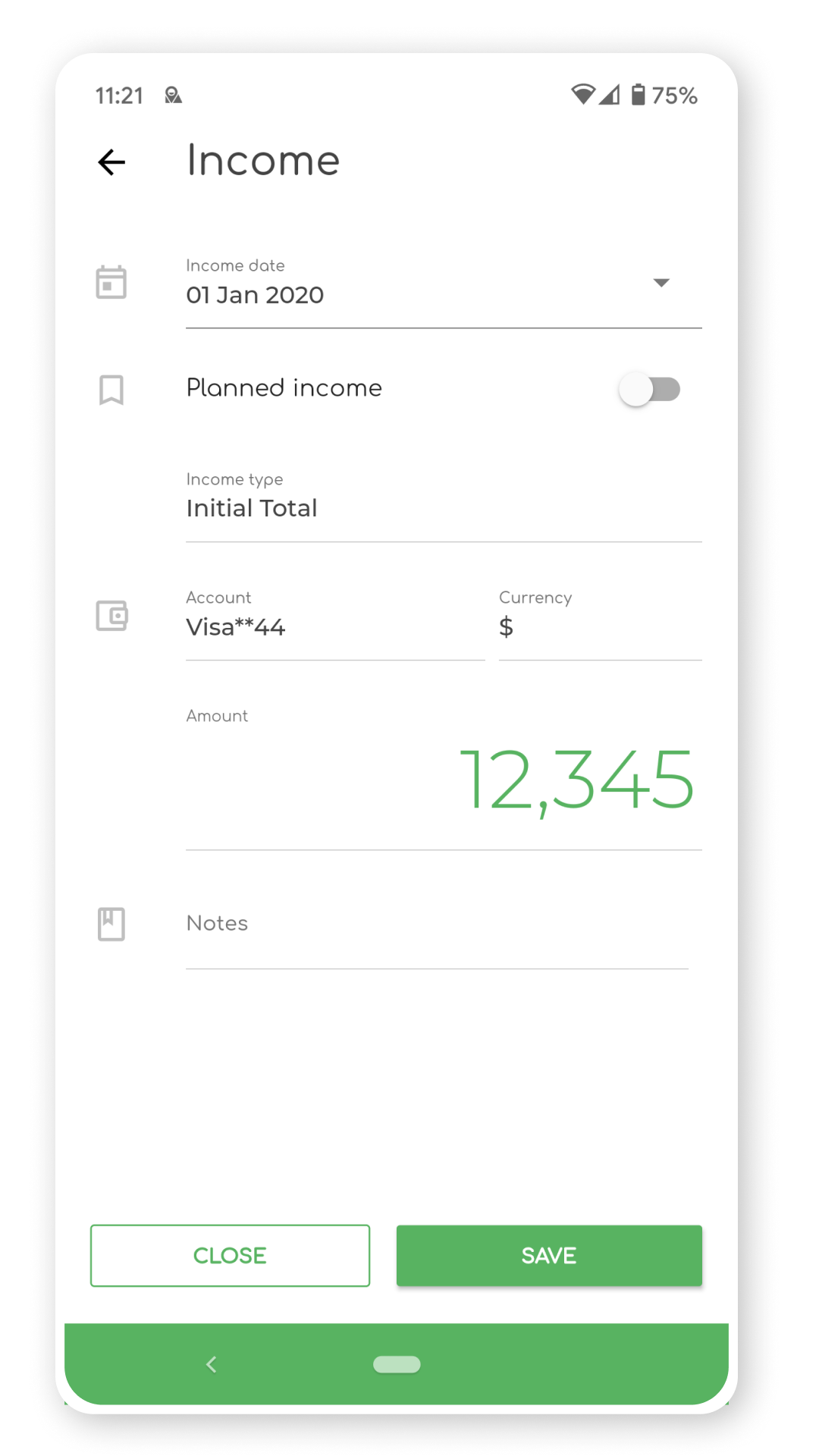Click the bookmark icon beside Planned income
Viewport: 819px width, 1456px height.
point(111,390)
